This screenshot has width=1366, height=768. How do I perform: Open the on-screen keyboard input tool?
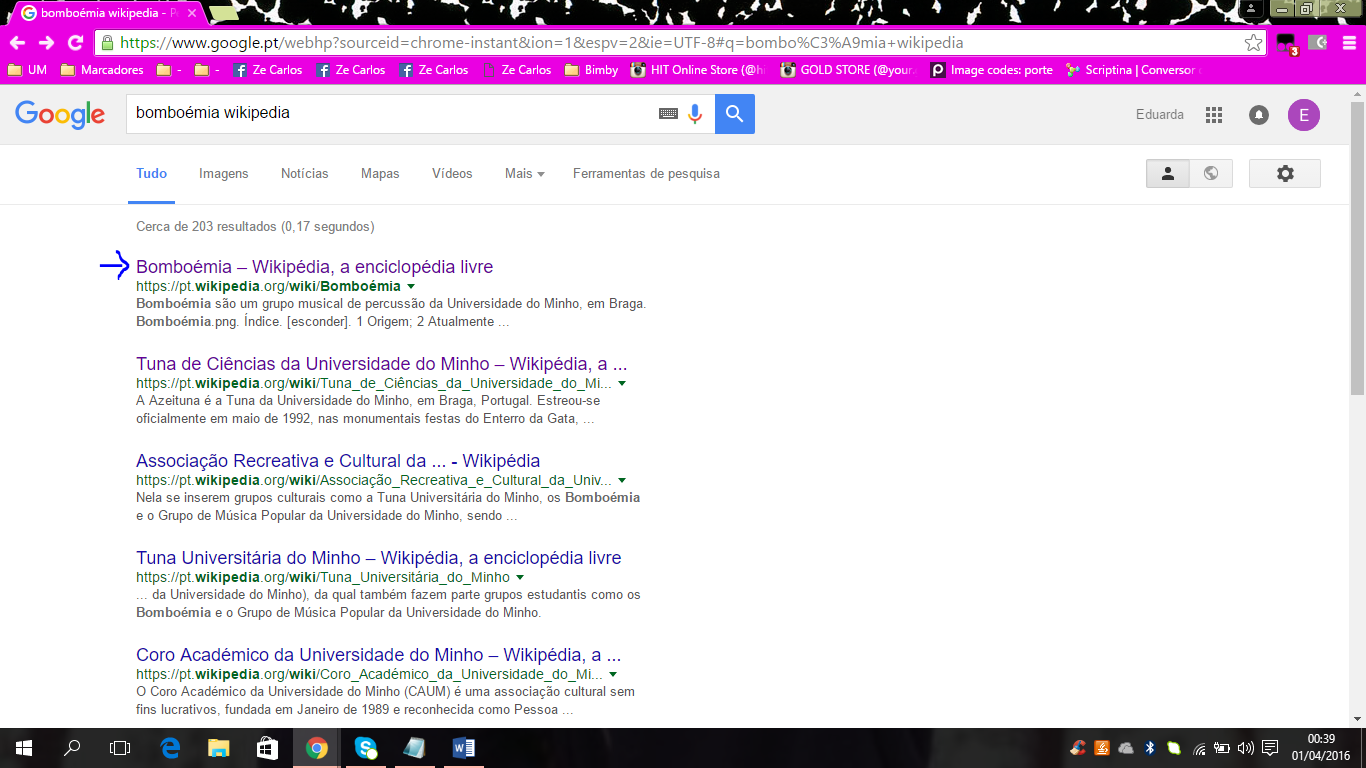click(x=668, y=114)
